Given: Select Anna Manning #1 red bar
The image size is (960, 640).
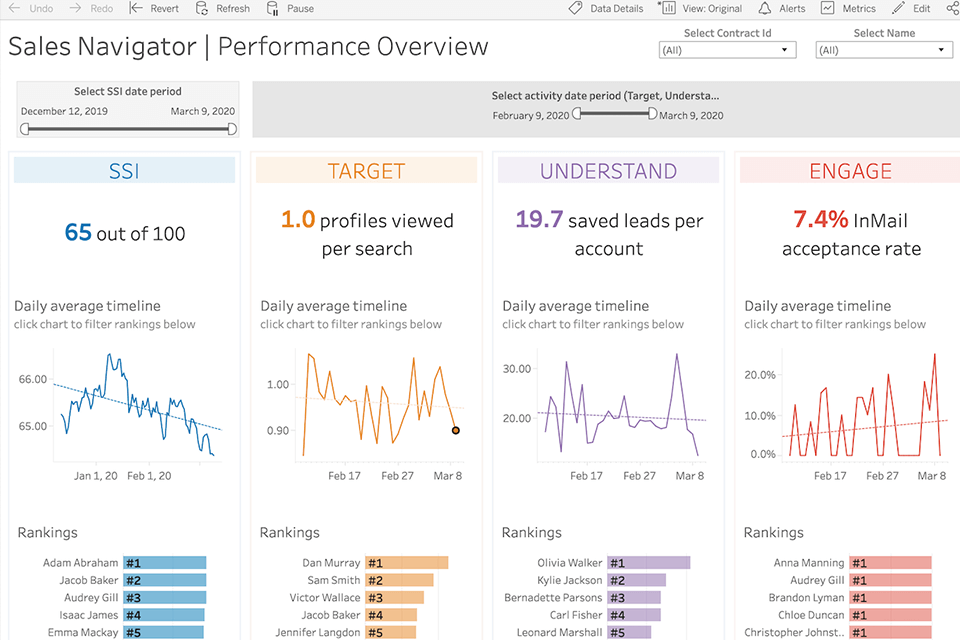Looking at the screenshot, I should pyautogui.click(x=891, y=563).
